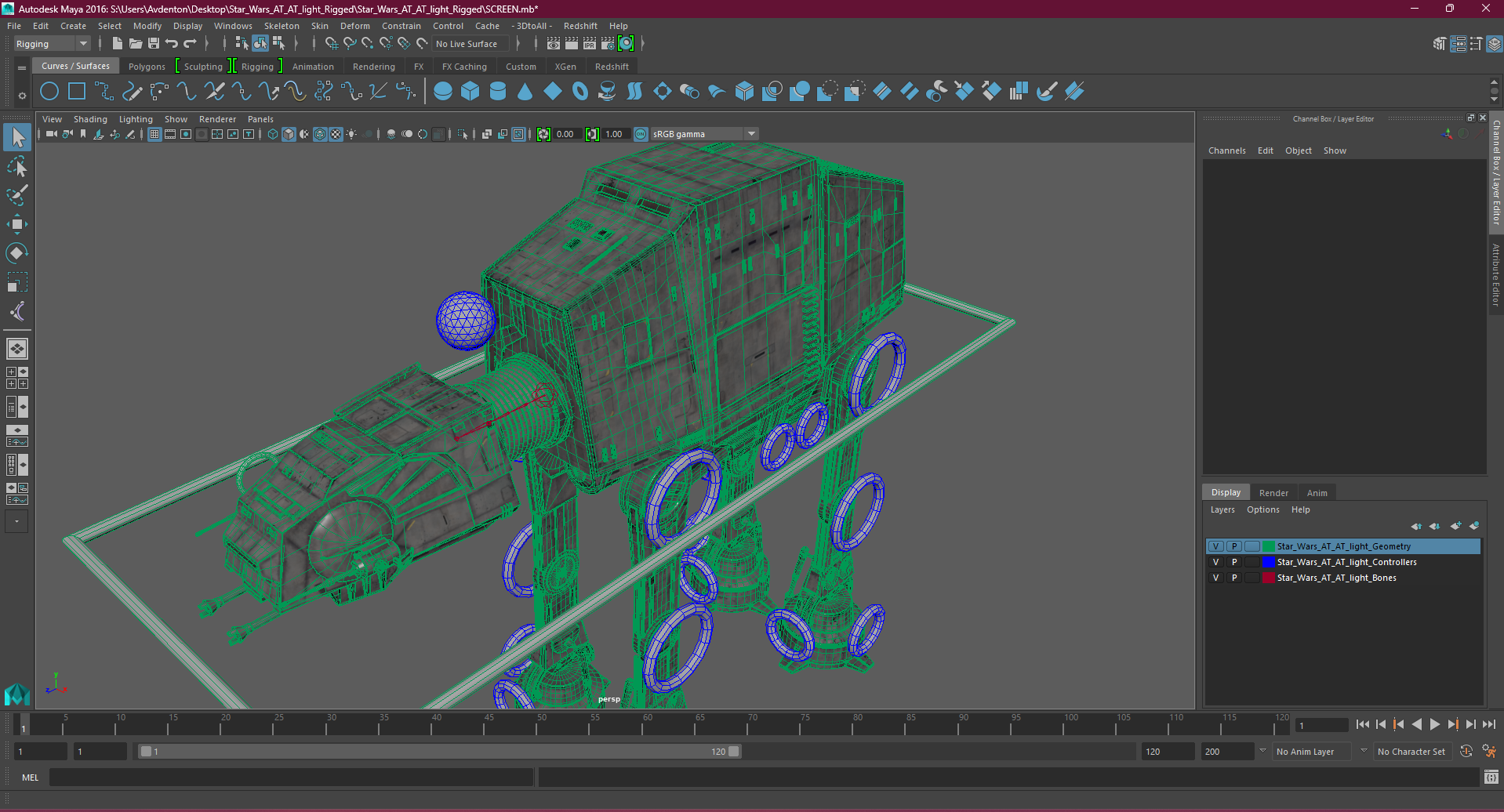1504x812 pixels.
Task: Open the Render Settings icon
Action: [608, 44]
